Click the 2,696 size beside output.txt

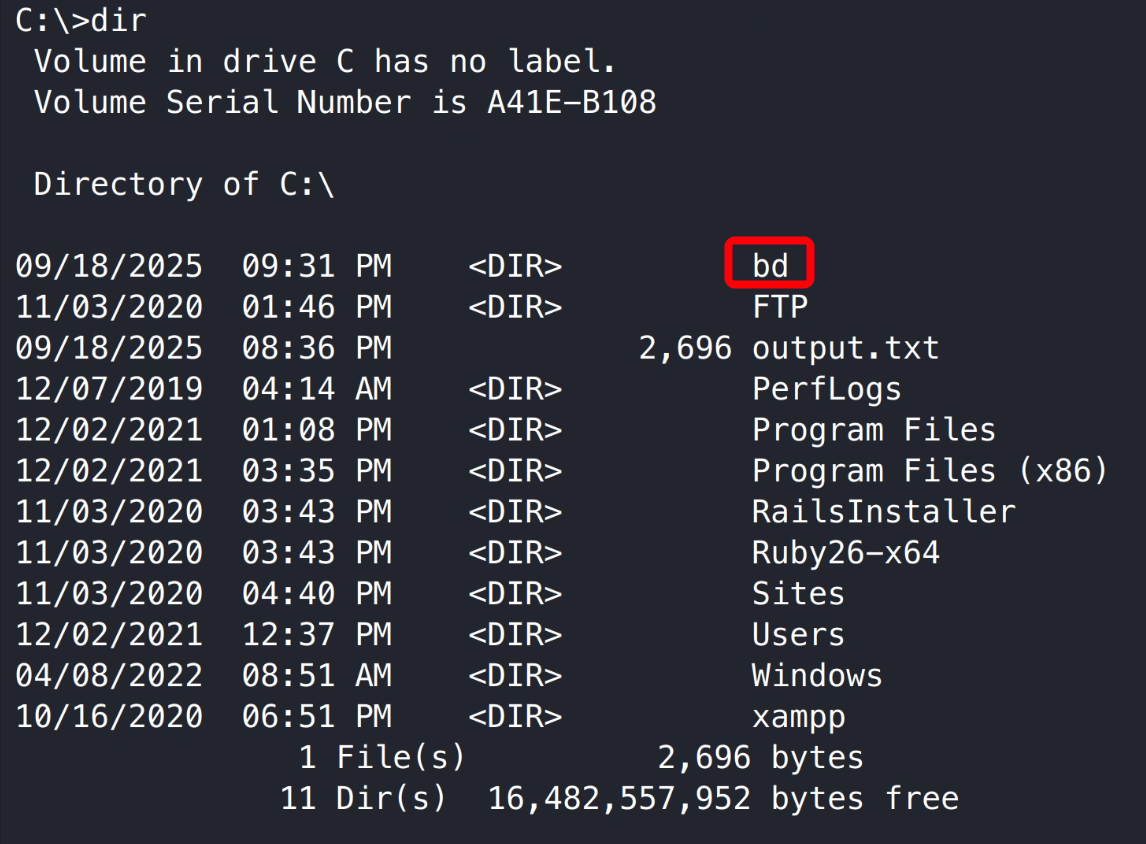point(685,348)
